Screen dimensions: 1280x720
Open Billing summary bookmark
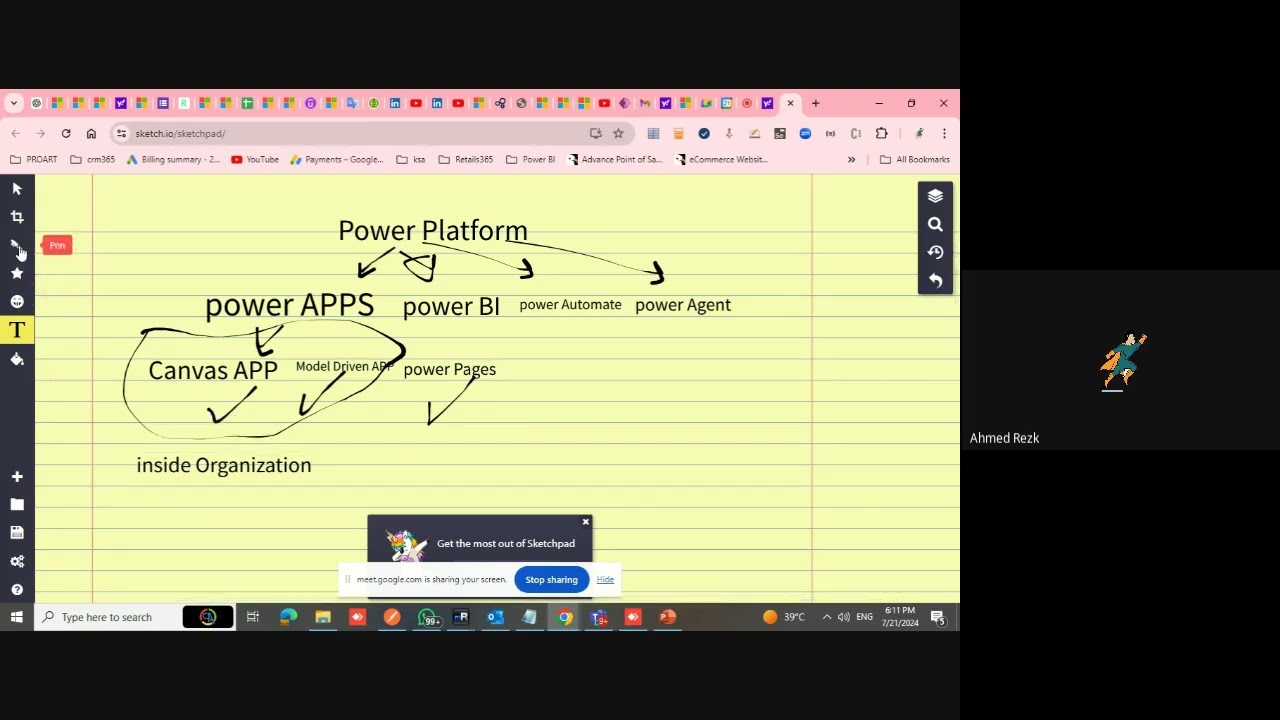click(173, 159)
